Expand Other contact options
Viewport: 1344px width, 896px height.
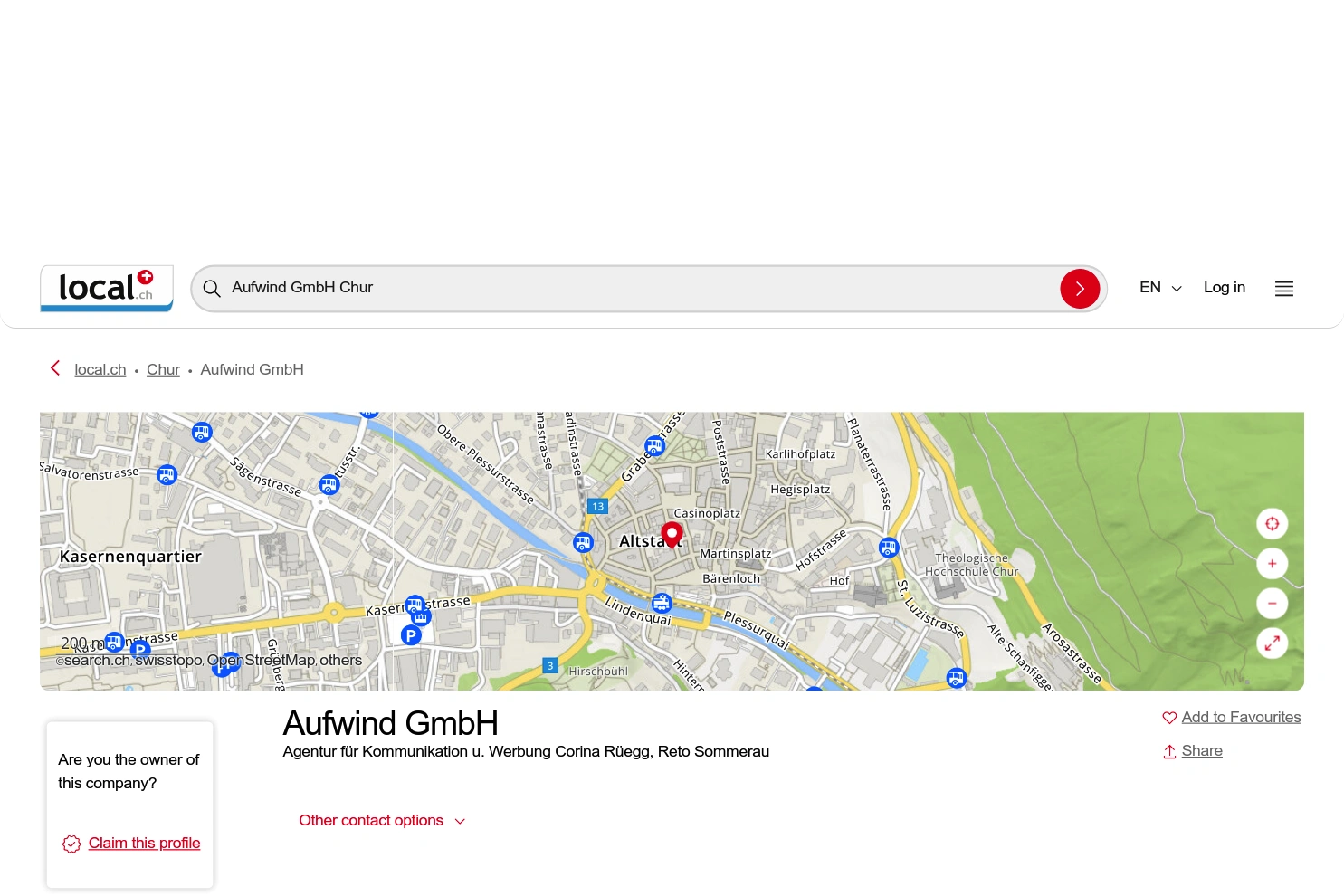tap(382, 821)
